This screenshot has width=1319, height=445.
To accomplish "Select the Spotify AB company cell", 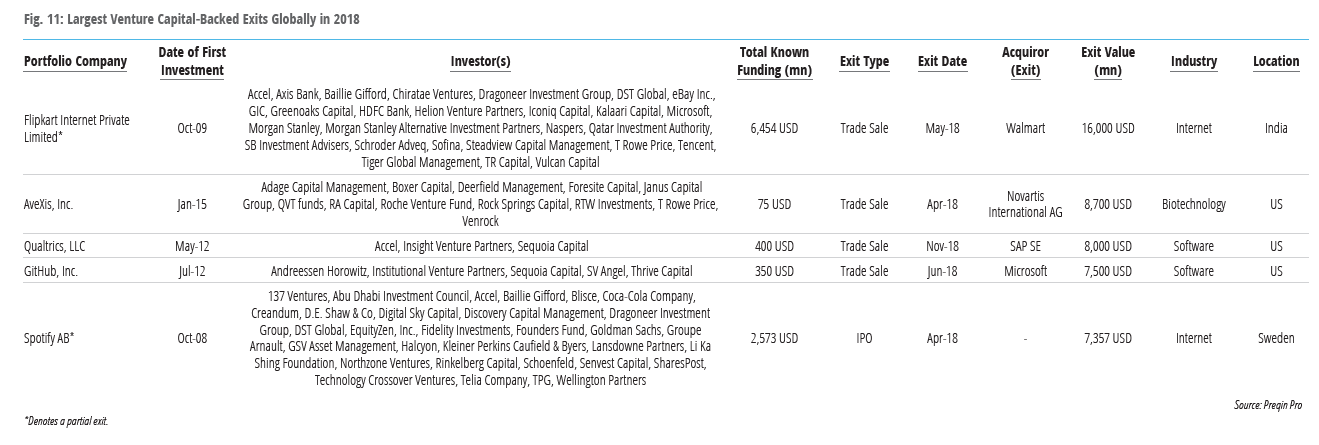I will 49,338.
